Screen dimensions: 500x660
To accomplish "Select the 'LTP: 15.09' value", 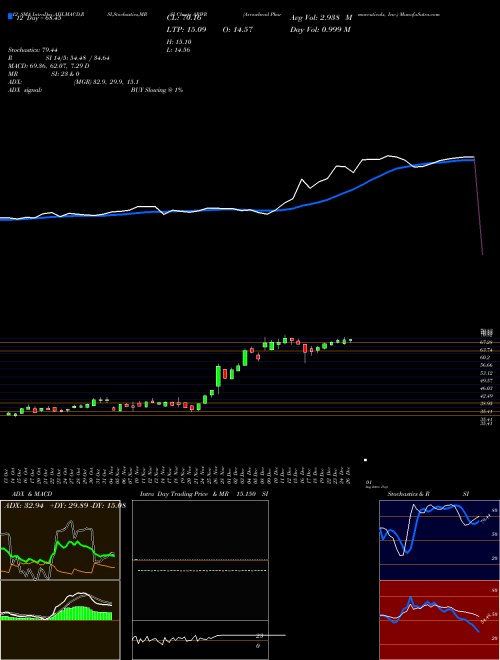I will (x=185, y=30).
